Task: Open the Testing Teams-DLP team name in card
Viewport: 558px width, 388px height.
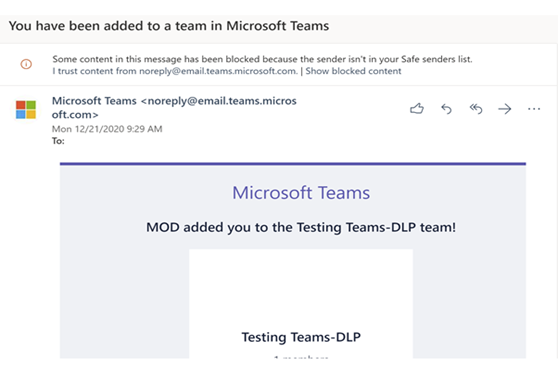Action: pos(301,337)
